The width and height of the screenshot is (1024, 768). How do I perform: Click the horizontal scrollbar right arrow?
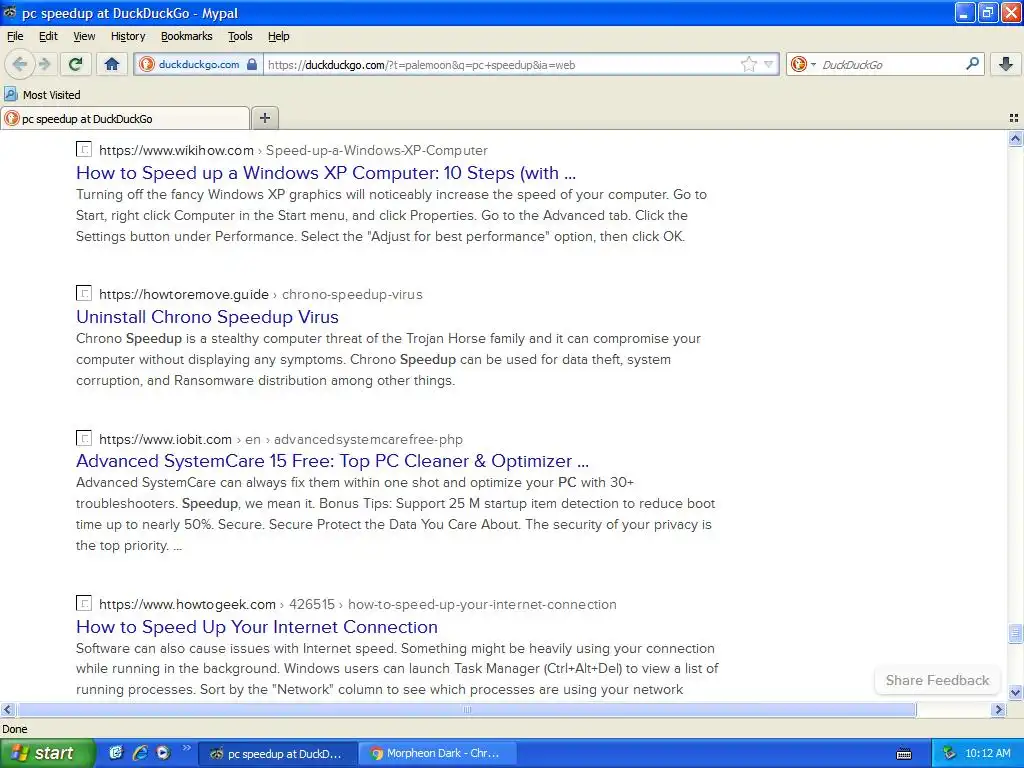click(998, 709)
